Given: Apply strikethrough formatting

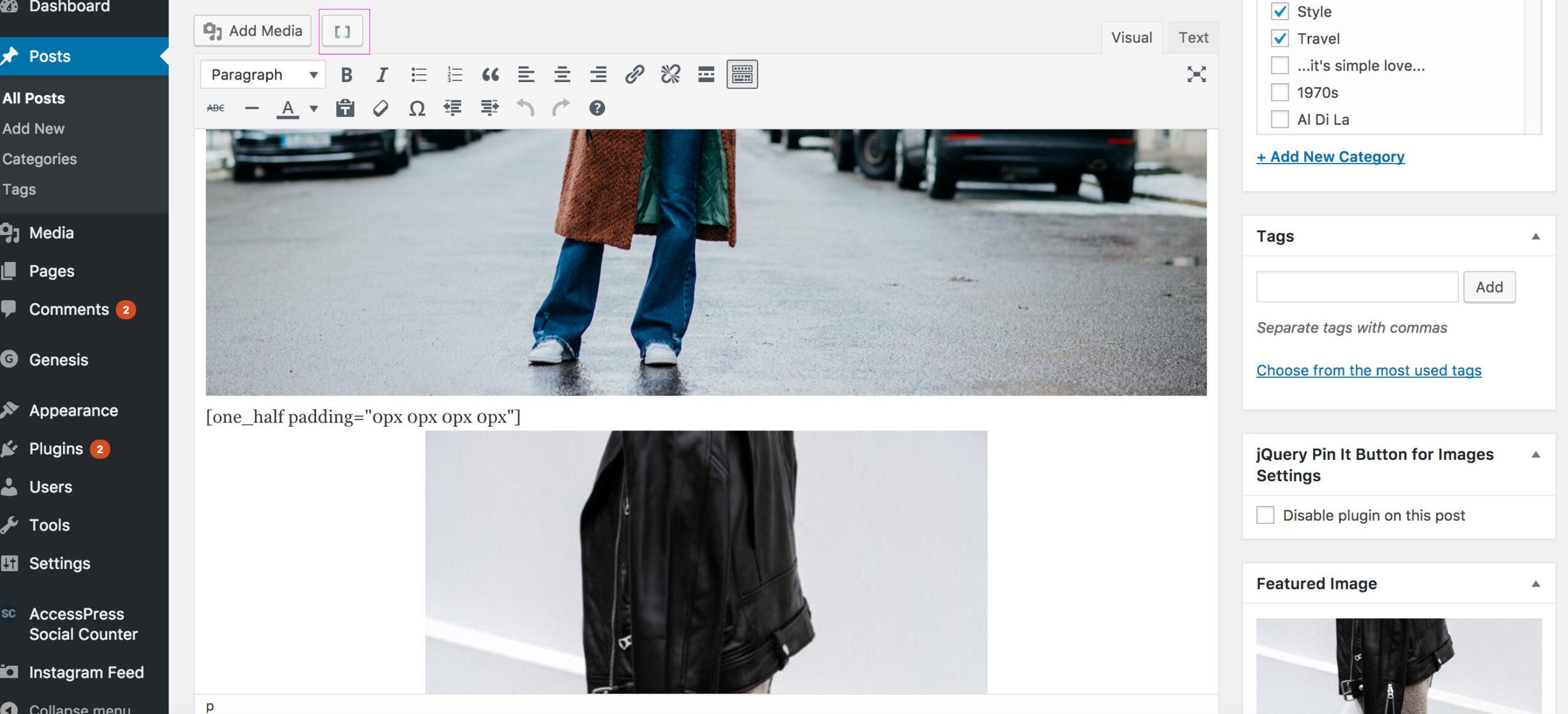Looking at the screenshot, I should [216, 108].
